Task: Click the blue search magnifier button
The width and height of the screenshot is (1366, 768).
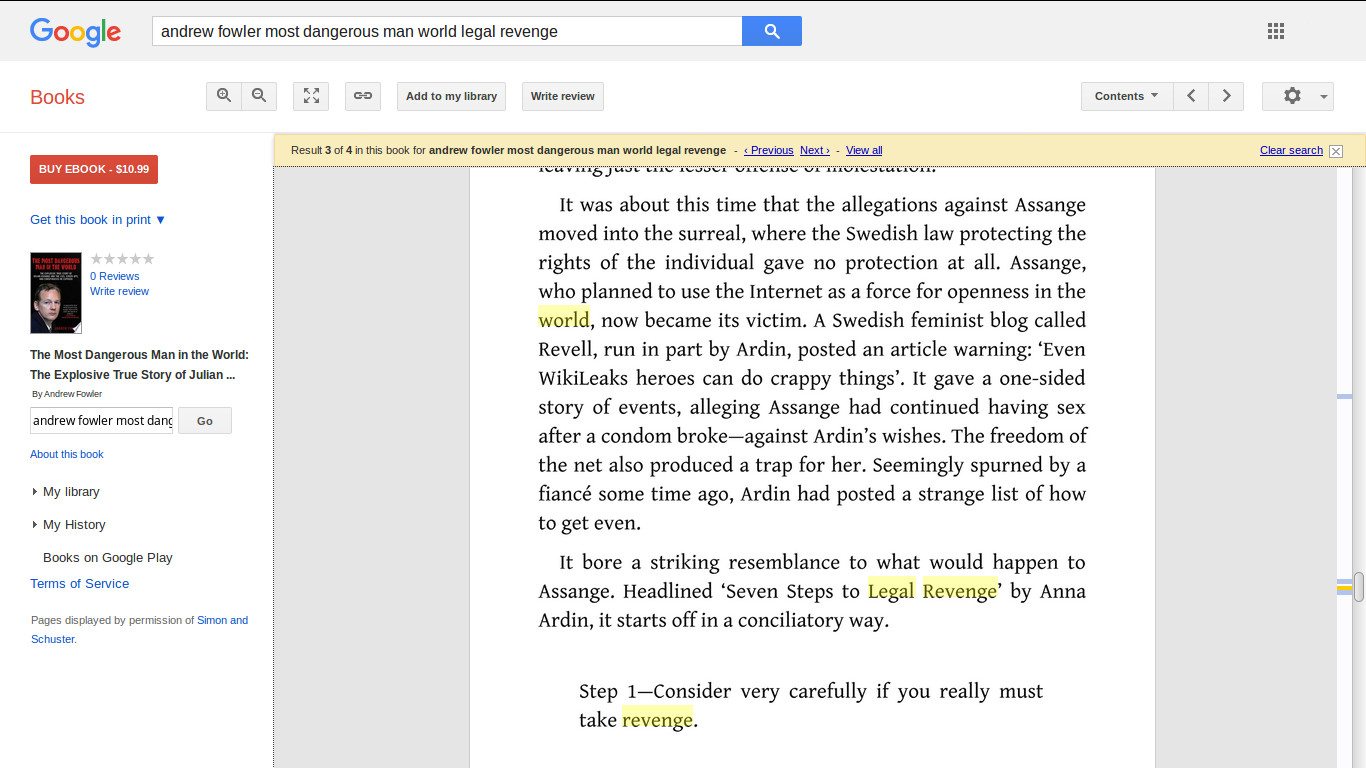Action: click(x=771, y=31)
